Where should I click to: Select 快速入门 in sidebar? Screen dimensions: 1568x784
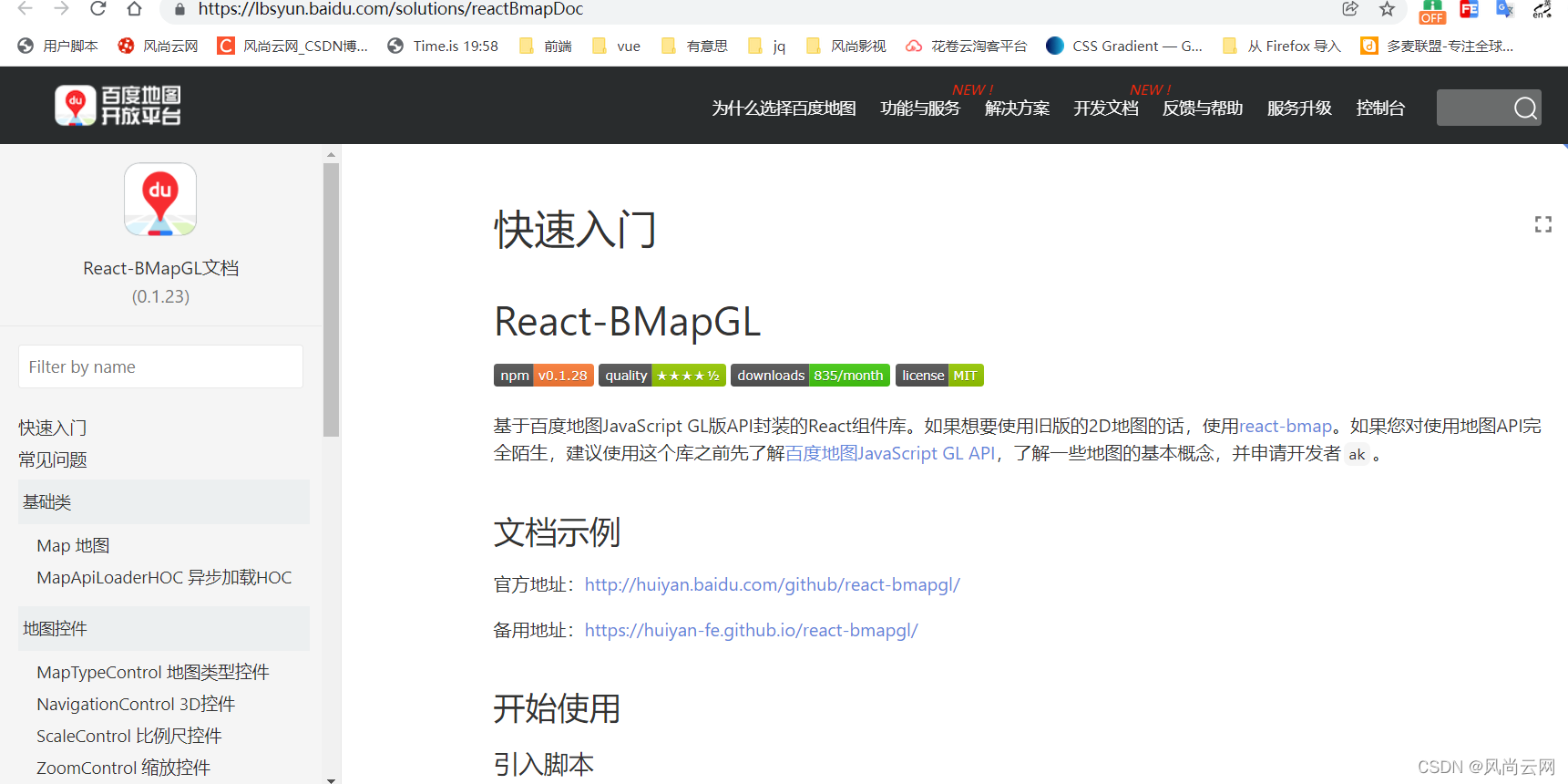53,428
